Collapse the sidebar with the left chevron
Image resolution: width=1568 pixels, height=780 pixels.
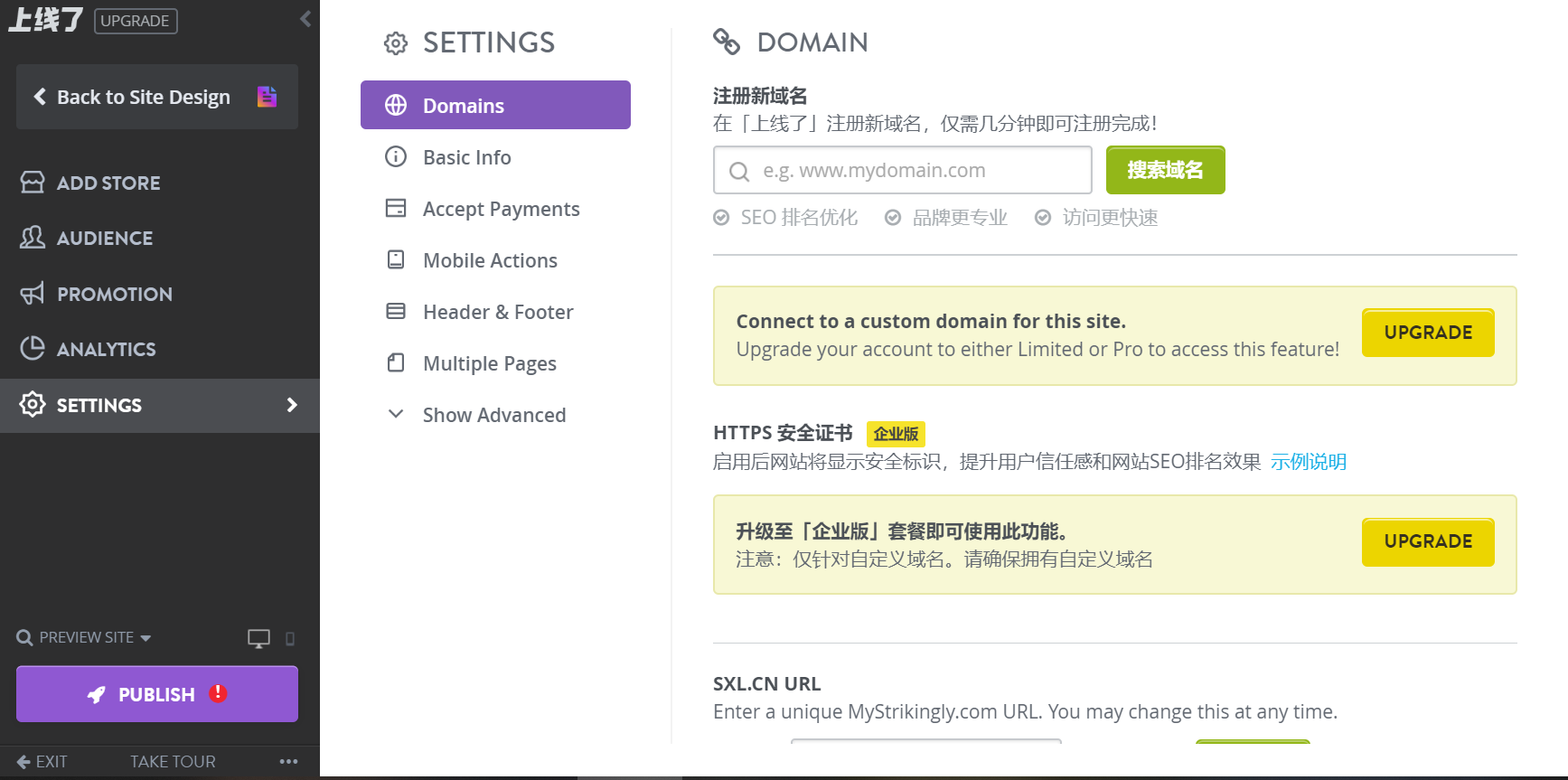pos(305,19)
